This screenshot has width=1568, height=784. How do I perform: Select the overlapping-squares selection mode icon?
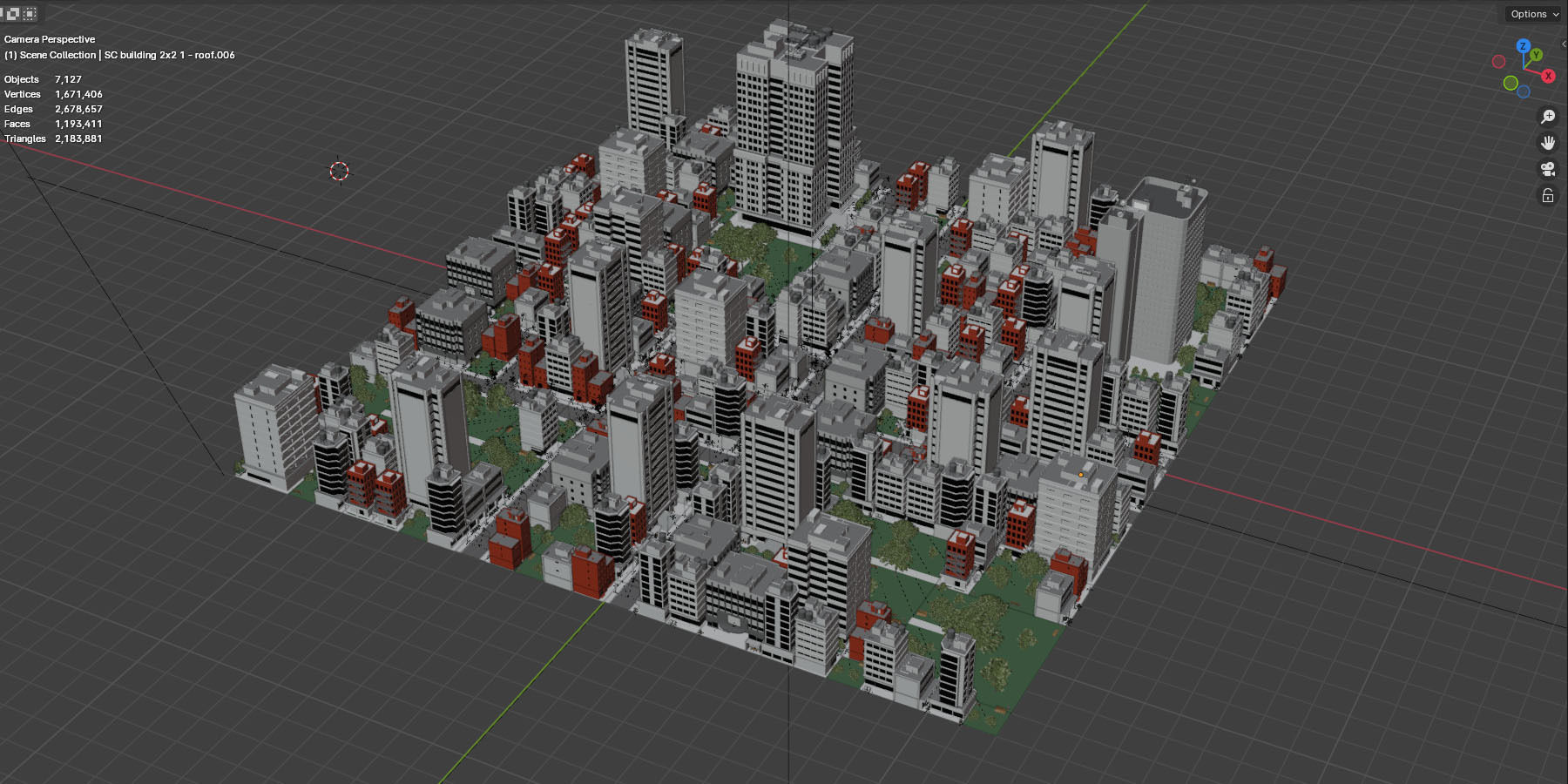click(x=13, y=13)
